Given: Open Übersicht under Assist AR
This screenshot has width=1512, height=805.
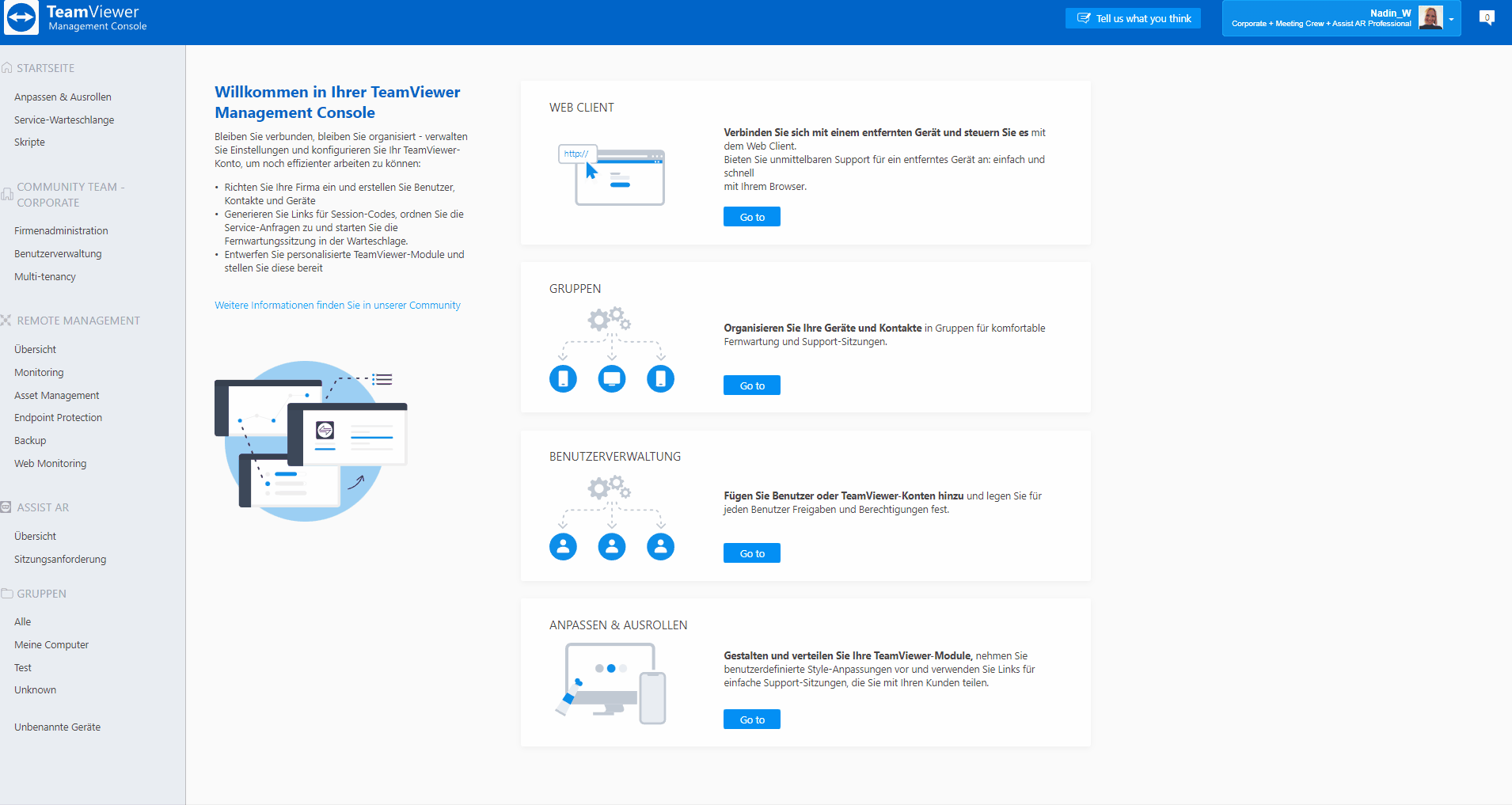Looking at the screenshot, I should point(35,536).
